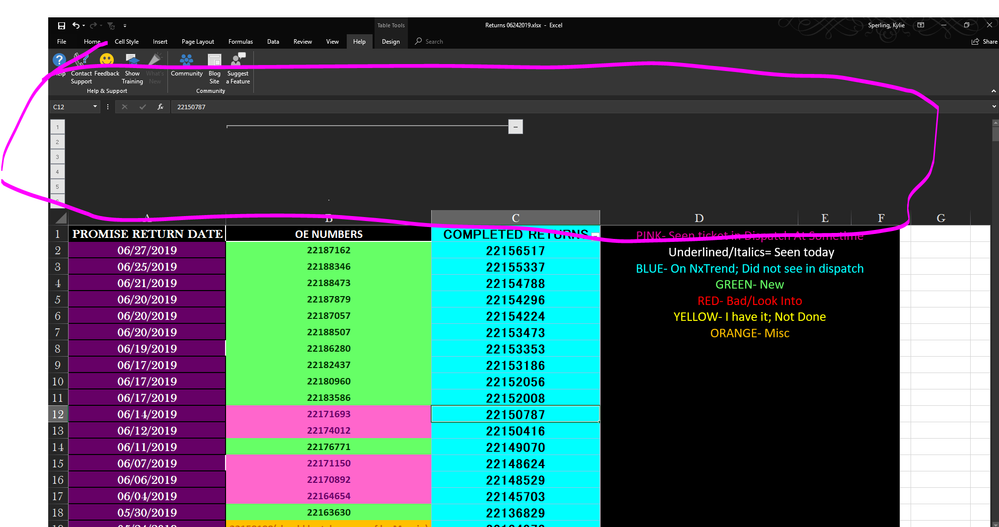This screenshot has height=527, width=999.
Task: Open the View tab
Action: [333, 41]
